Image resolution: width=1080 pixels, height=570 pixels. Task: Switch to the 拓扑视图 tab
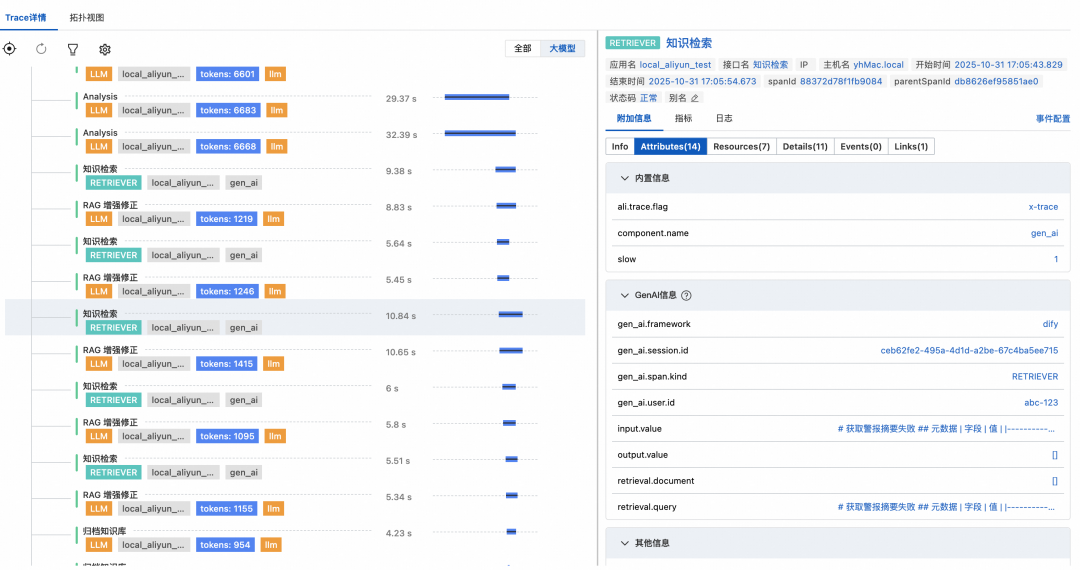87,18
